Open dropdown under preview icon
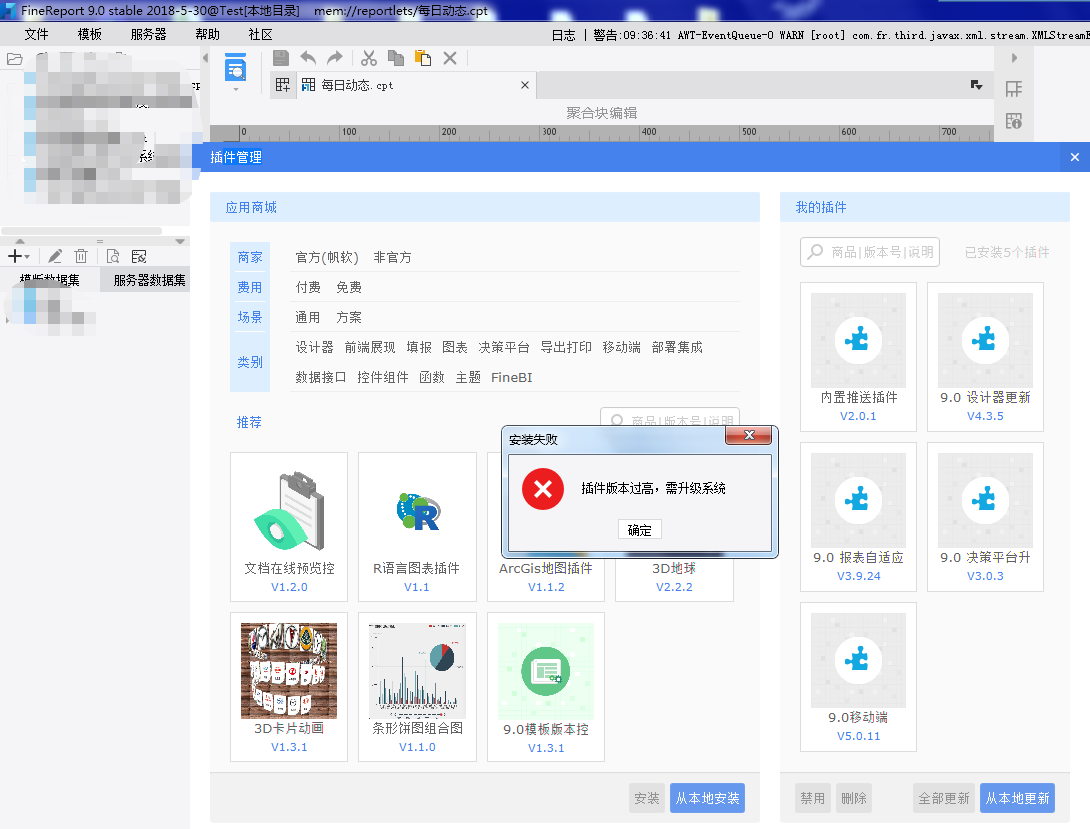This screenshot has width=1090, height=829. tap(236, 90)
